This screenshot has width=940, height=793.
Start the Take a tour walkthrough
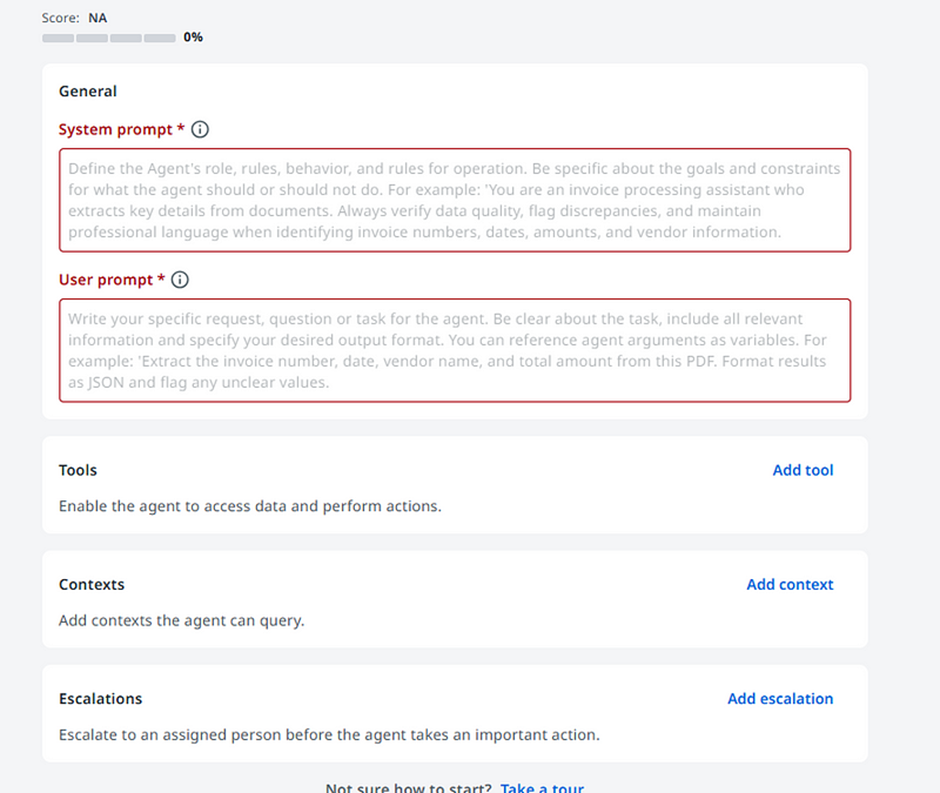[x=542, y=788]
